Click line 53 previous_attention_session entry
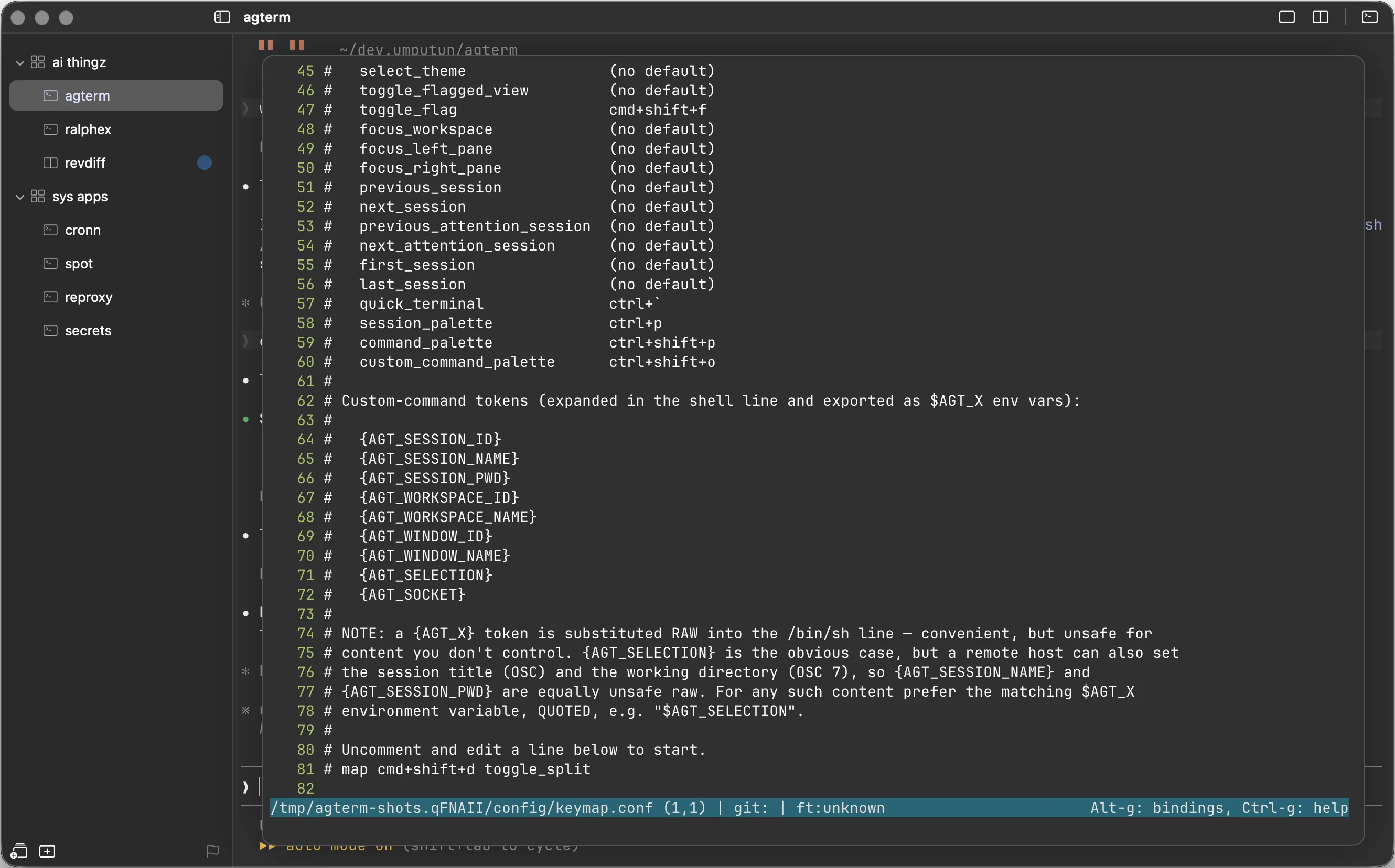 (x=475, y=226)
